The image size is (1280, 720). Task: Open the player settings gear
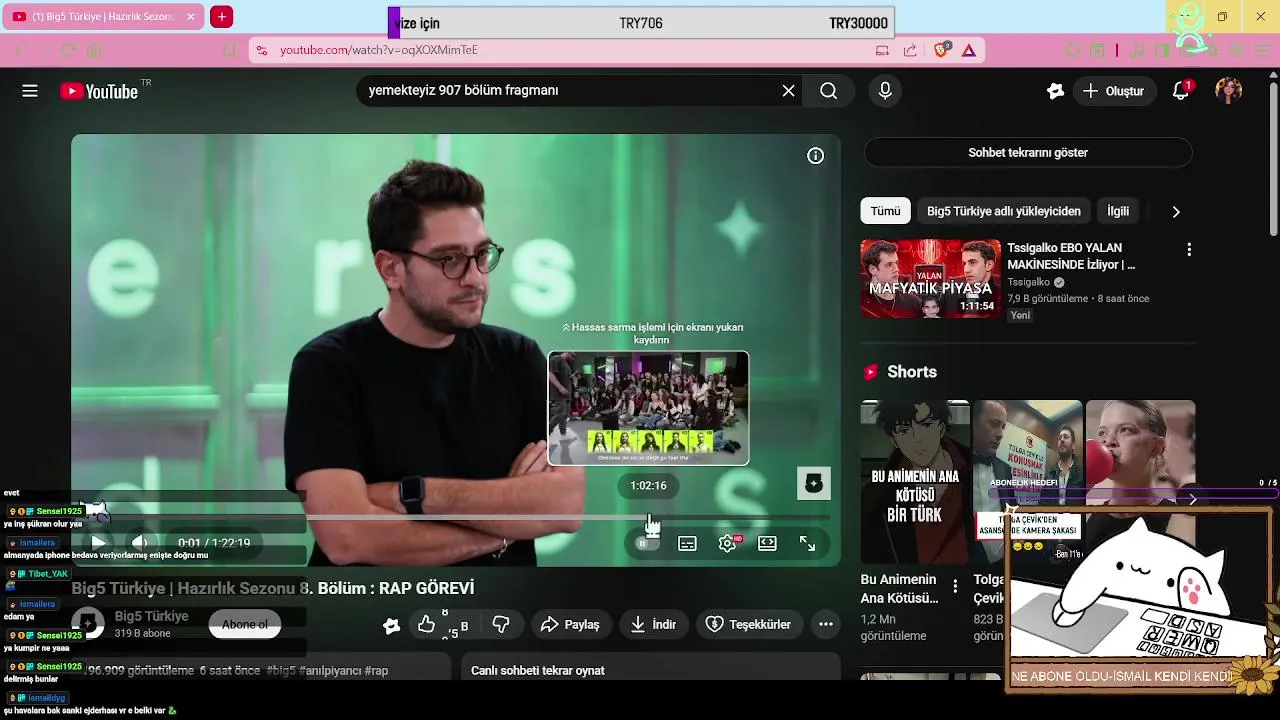tap(728, 543)
